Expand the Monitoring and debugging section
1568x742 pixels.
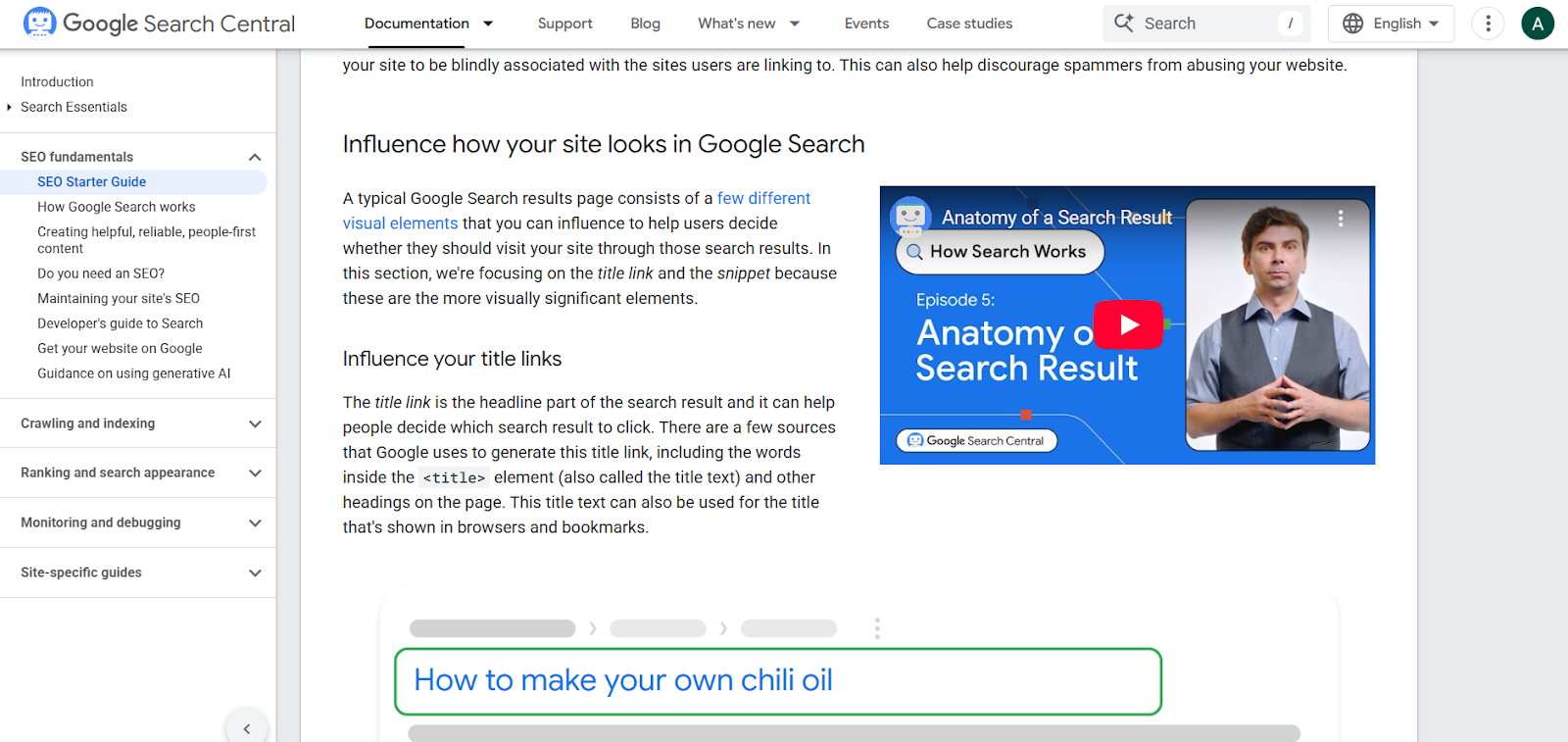tap(255, 522)
